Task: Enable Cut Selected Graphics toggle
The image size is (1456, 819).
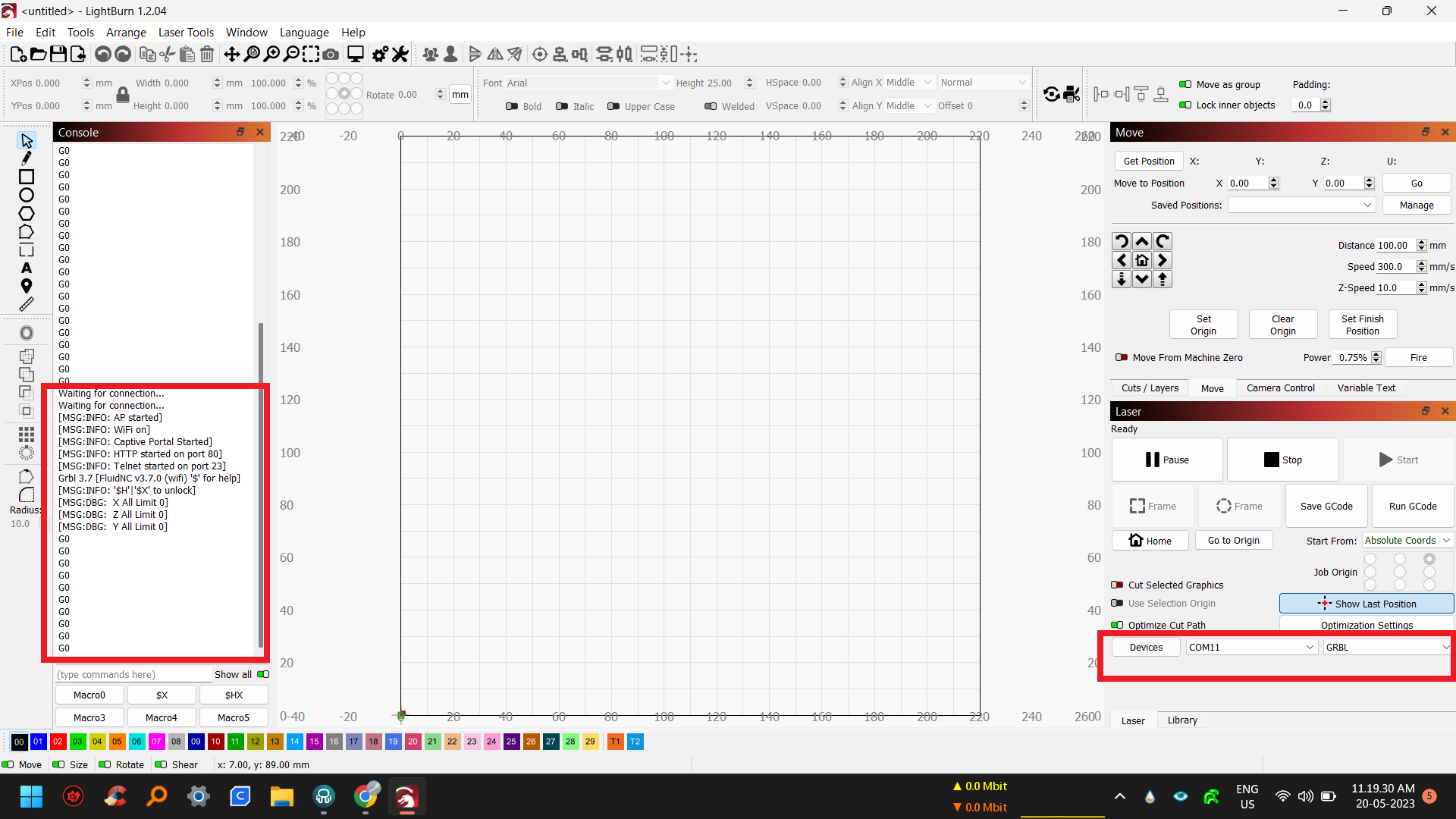Action: click(1117, 585)
